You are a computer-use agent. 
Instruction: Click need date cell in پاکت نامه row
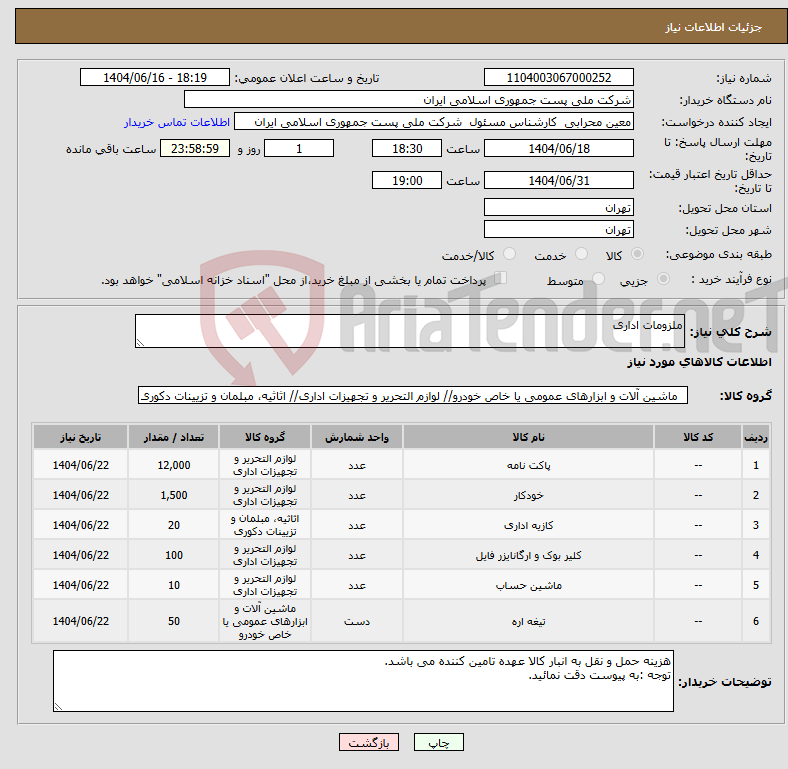click(80, 465)
